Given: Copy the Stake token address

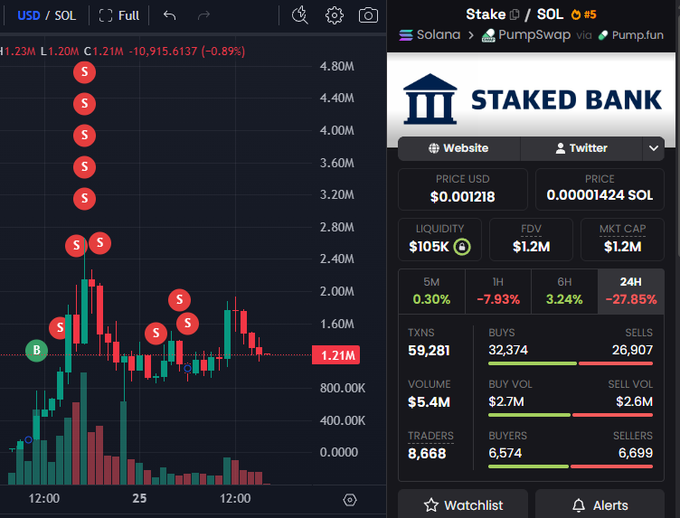Looking at the screenshot, I should coord(514,15).
